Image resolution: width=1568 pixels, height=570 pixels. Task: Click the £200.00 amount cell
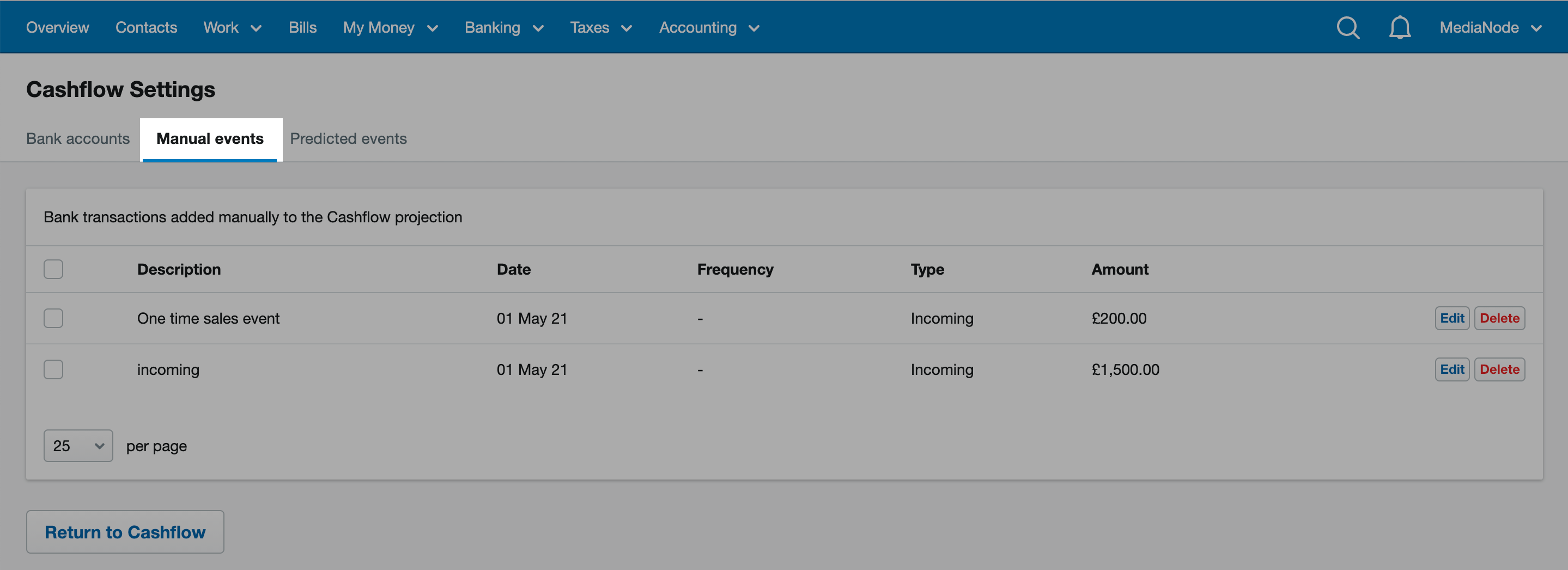1119,318
